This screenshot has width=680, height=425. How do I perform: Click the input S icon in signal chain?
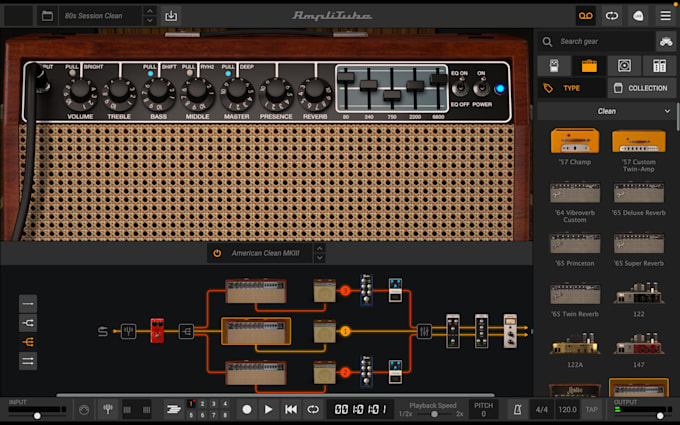tap(103, 331)
